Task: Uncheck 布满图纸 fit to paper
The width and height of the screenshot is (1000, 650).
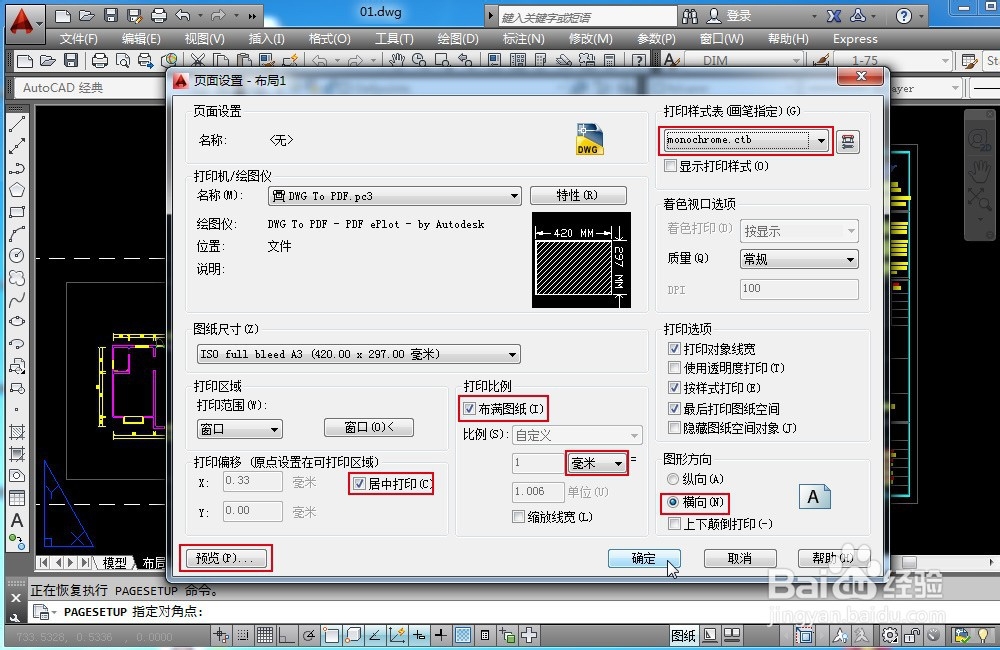Action: pos(470,408)
